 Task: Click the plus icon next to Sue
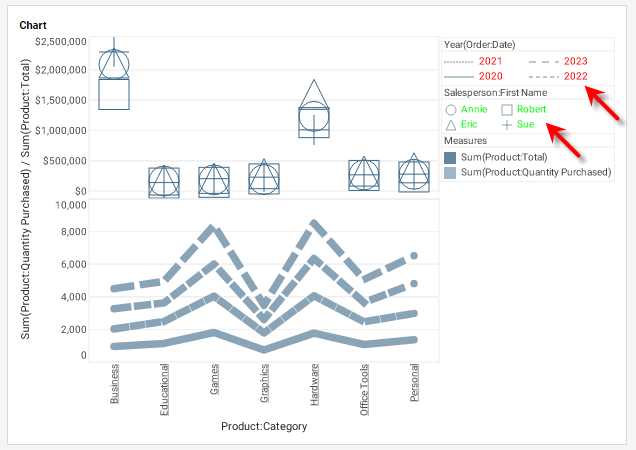[x=507, y=125]
